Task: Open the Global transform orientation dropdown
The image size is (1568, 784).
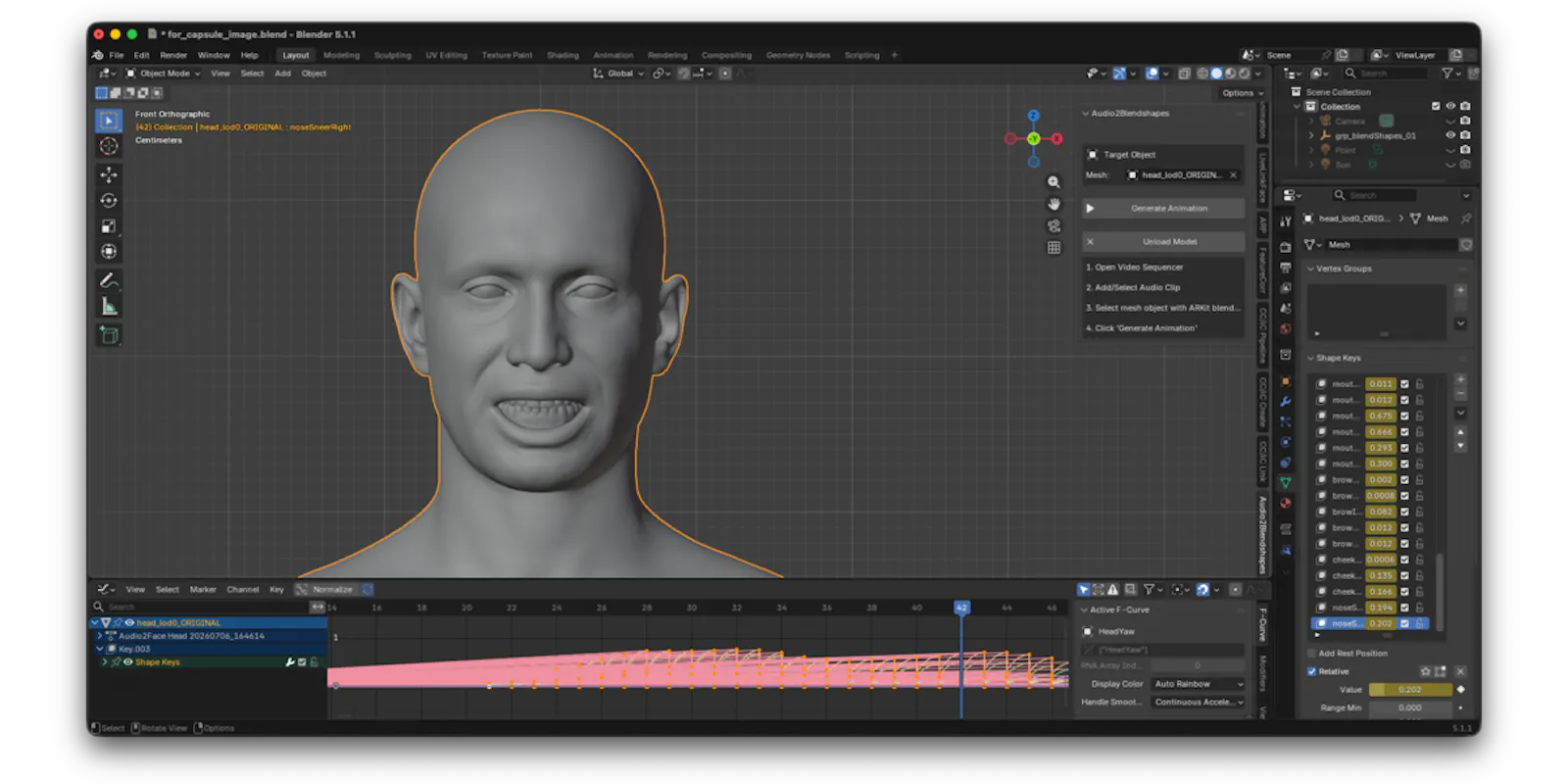Action: pos(618,73)
